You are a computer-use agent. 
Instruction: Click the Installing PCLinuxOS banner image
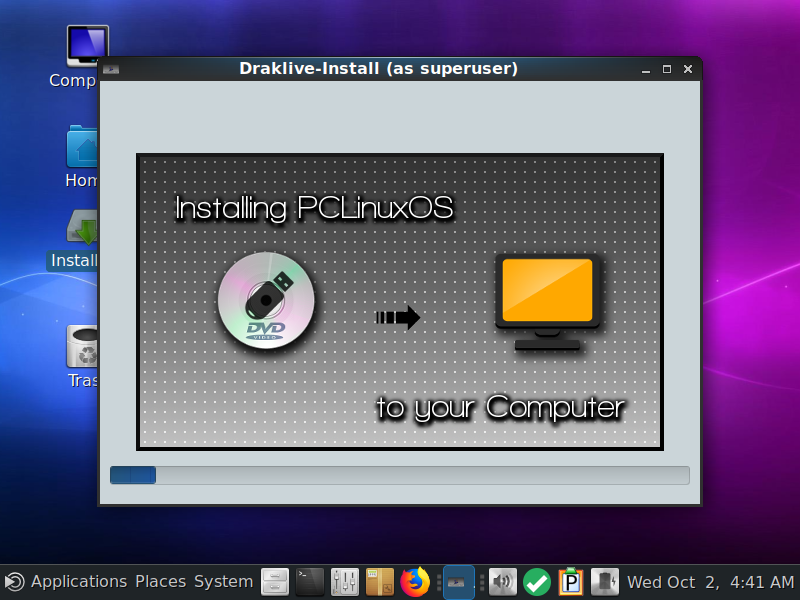click(x=400, y=302)
